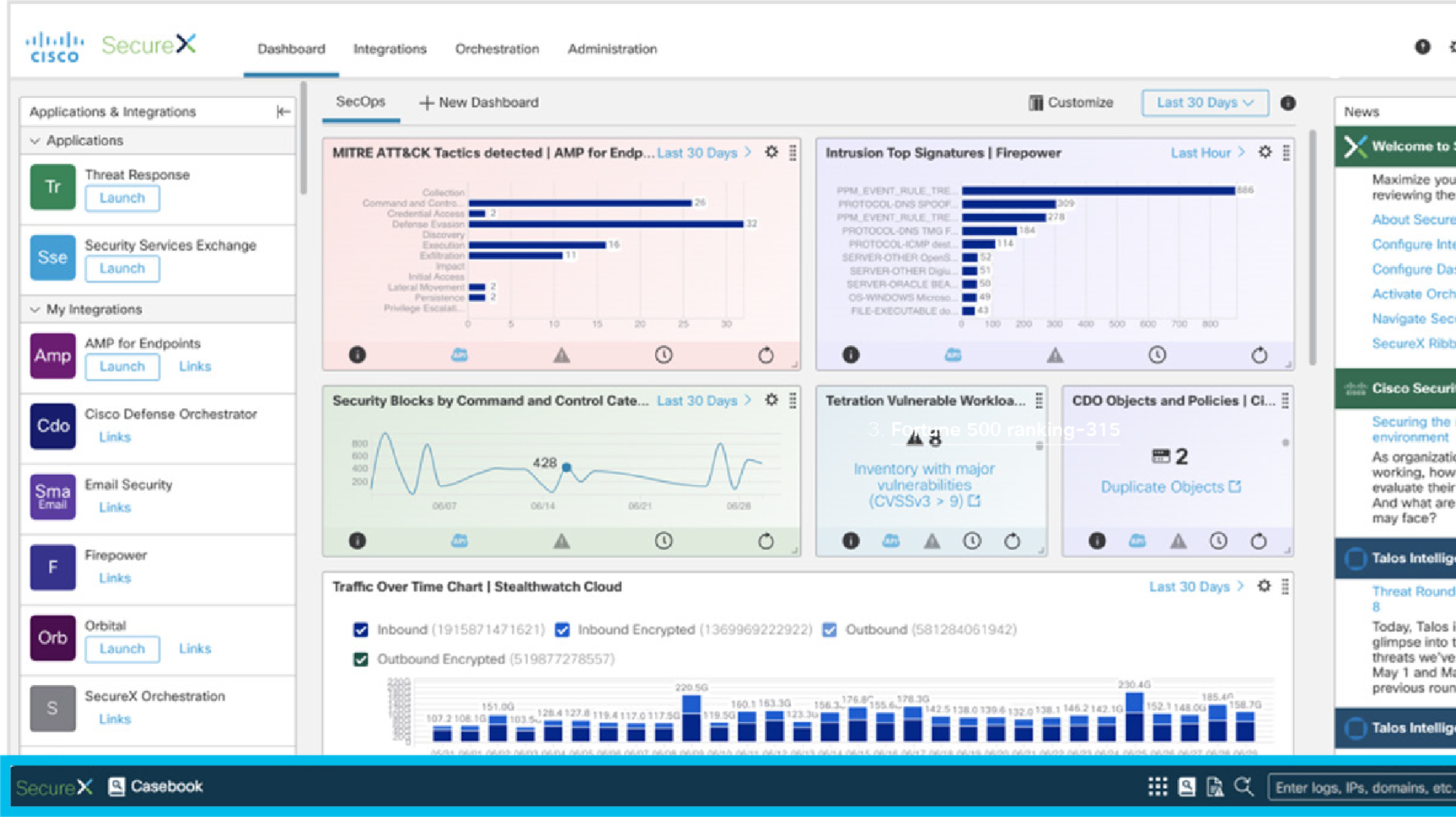Open the Orchestration tab

tap(497, 49)
